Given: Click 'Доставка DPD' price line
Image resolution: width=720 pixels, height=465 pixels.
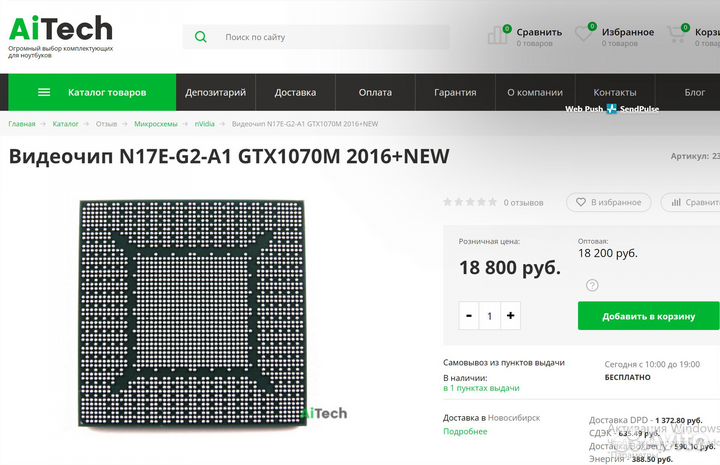Looking at the screenshot, I should pos(646,420).
